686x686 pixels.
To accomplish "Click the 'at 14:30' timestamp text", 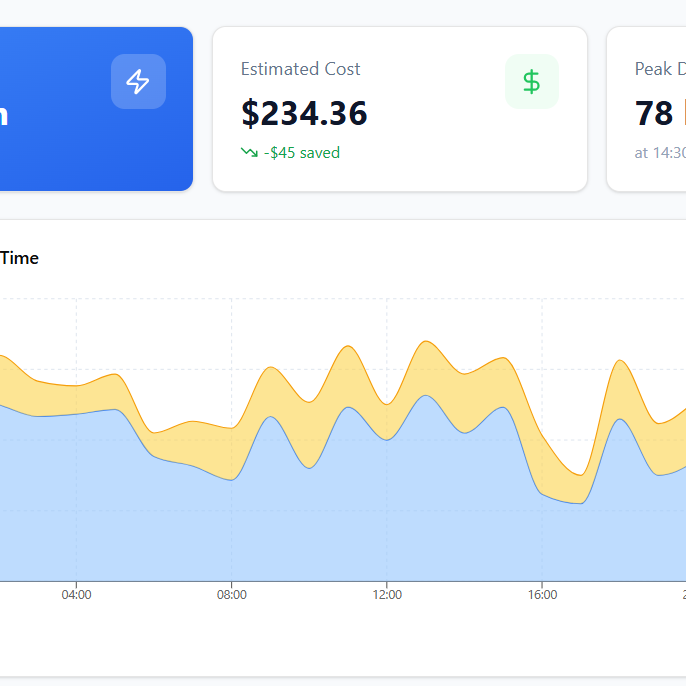I will pyautogui.click(x=659, y=153).
